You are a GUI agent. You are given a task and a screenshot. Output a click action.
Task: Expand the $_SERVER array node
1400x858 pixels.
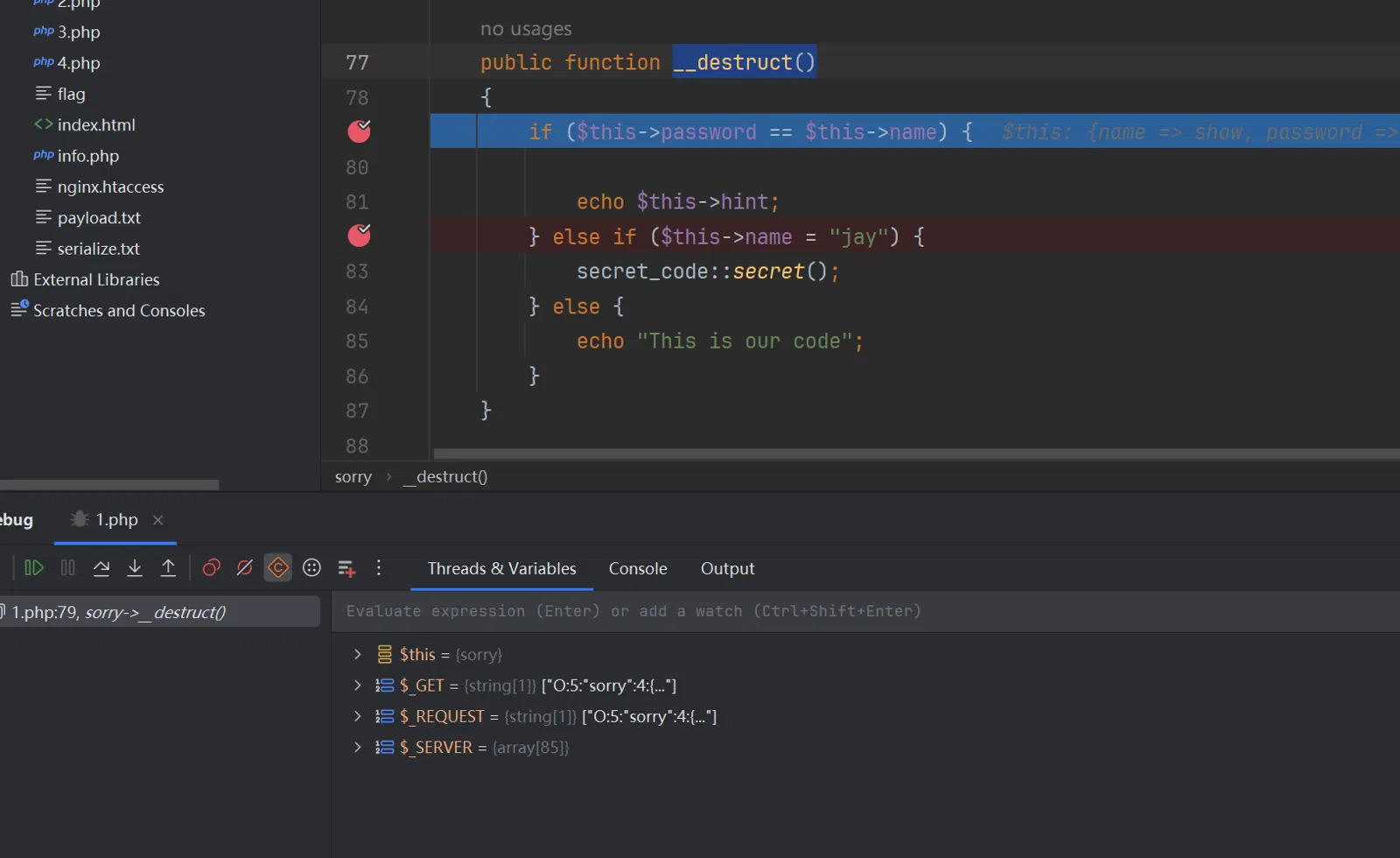click(357, 748)
